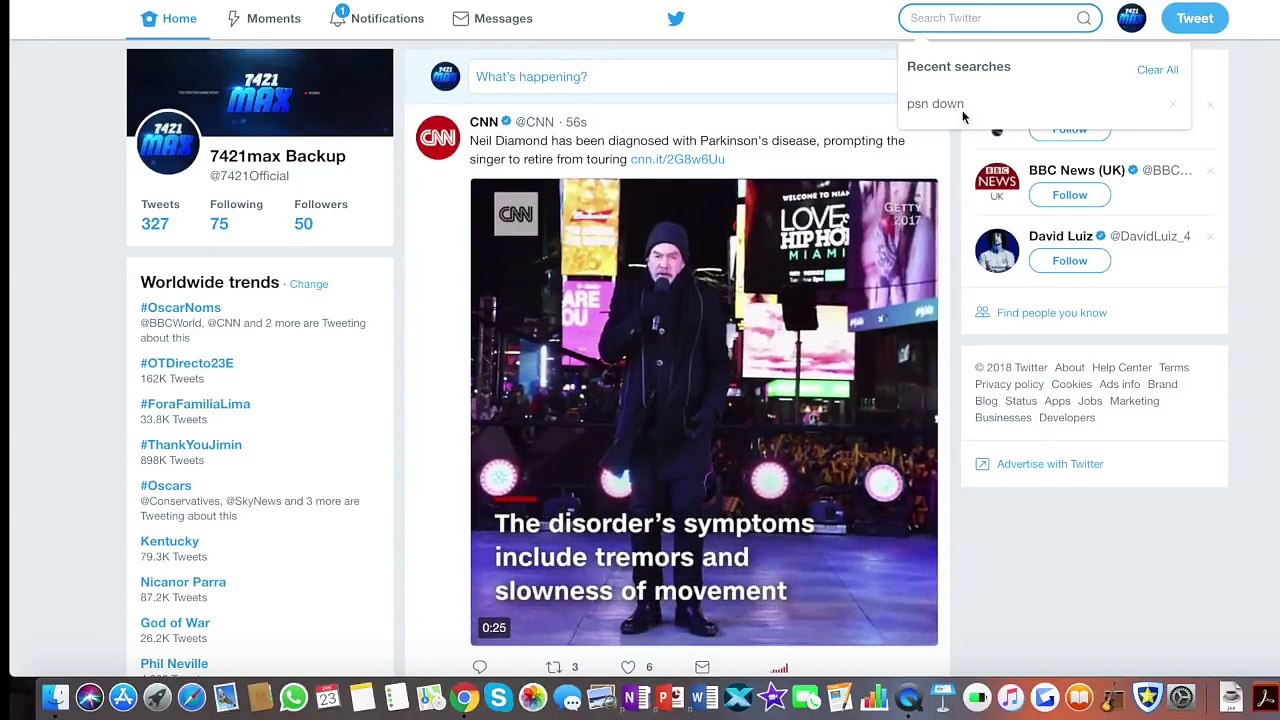Open the #OscarNoms trending hashtag
The image size is (1280, 720).
click(x=180, y=308)
